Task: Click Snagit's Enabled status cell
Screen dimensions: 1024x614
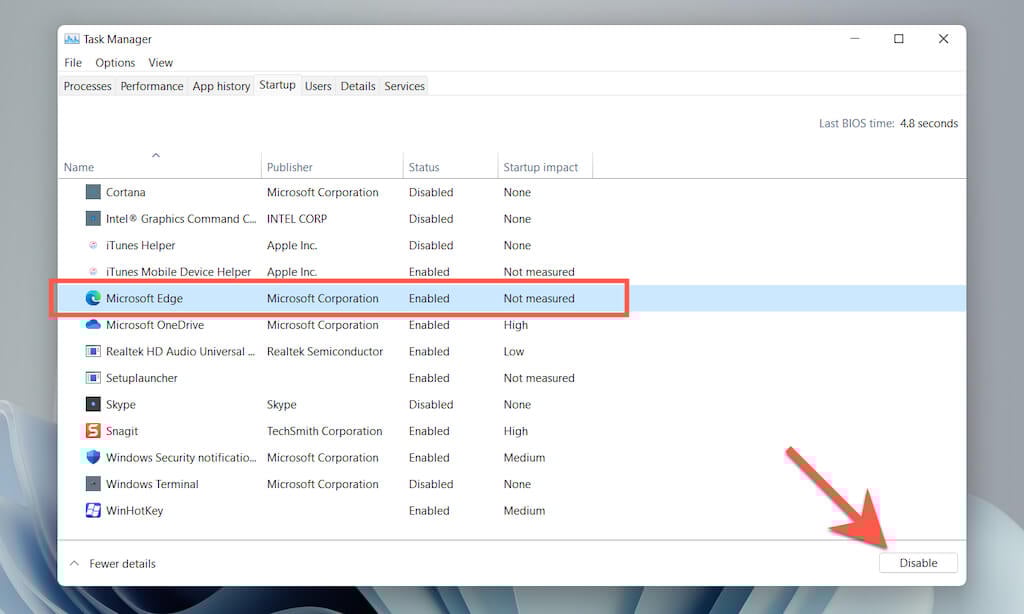Action: tap(429, 431)
